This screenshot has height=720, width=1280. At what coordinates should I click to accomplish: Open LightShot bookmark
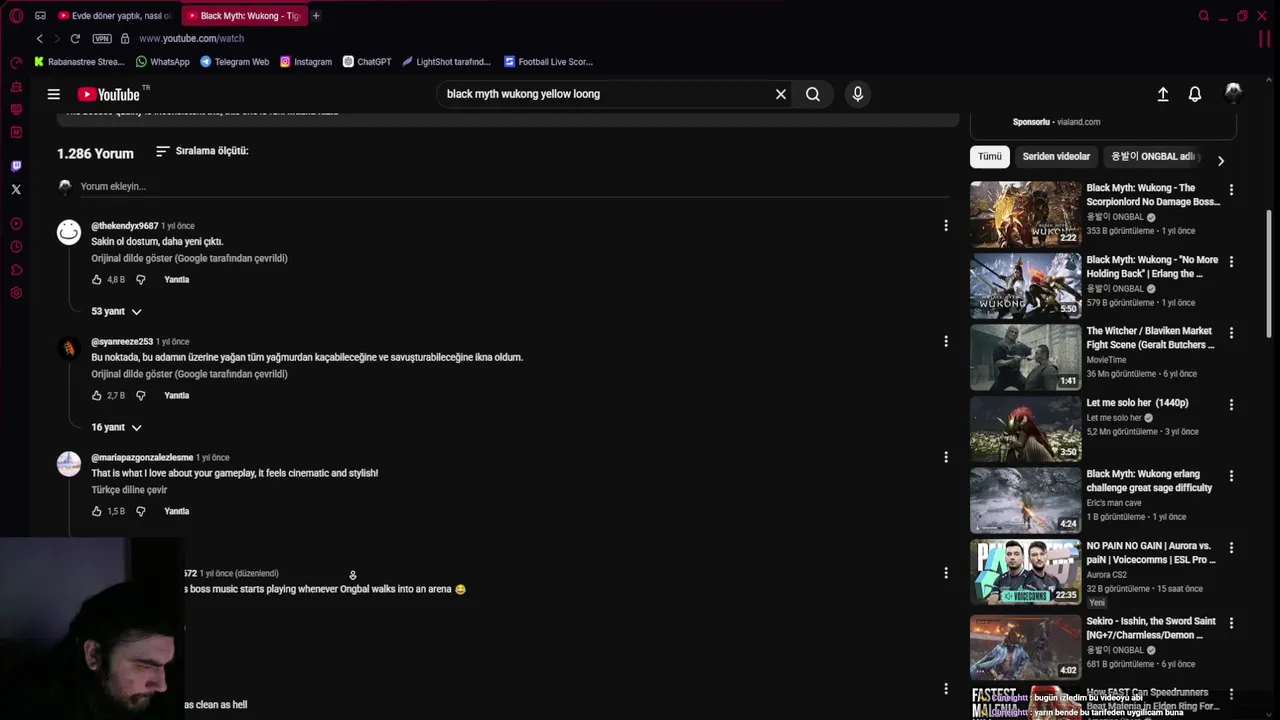click(446, 62)
